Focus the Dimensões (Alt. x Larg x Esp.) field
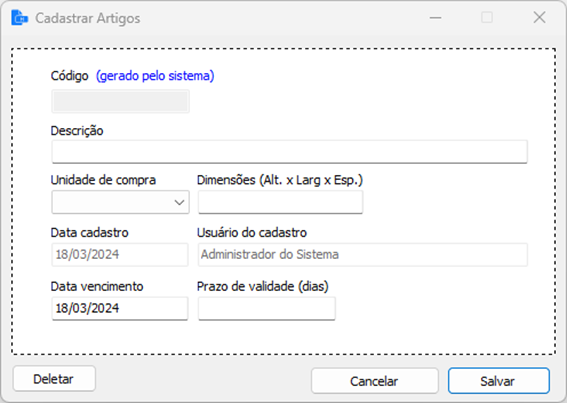 (280, 202)
